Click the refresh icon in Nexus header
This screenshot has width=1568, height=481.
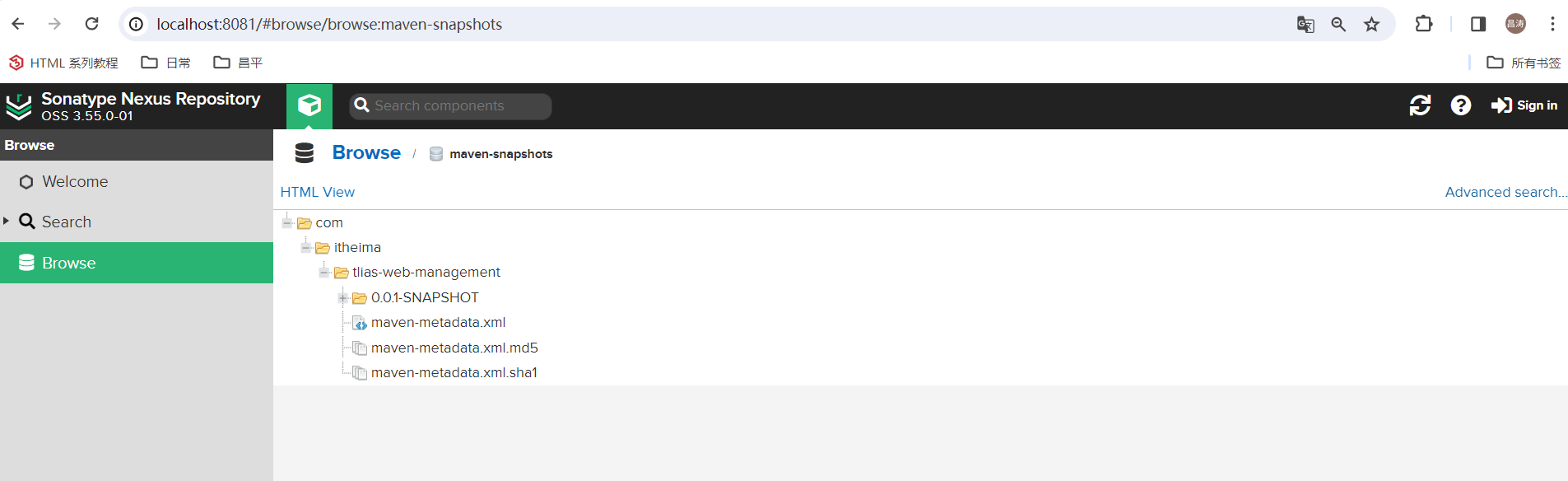pos(1420,105)
